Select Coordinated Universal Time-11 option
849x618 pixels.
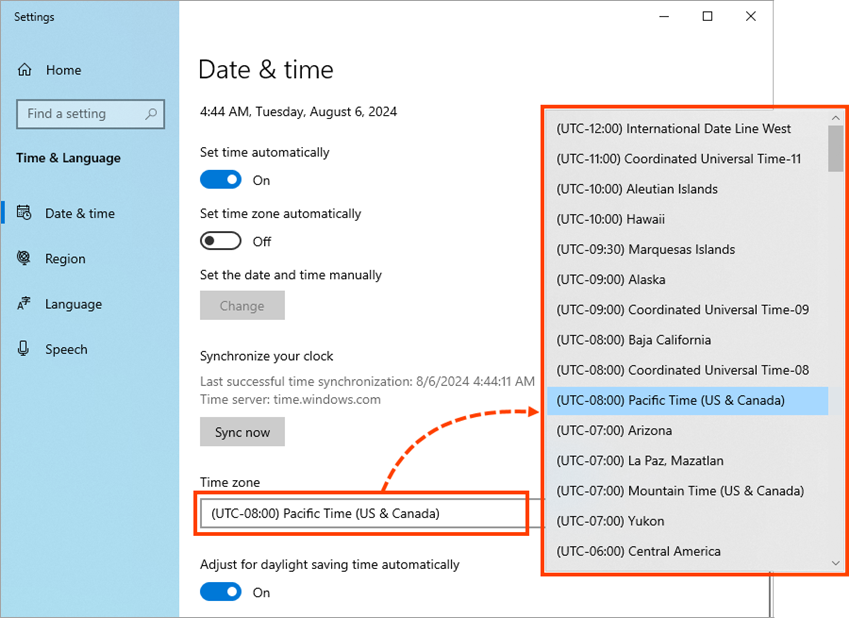(687, 159)
